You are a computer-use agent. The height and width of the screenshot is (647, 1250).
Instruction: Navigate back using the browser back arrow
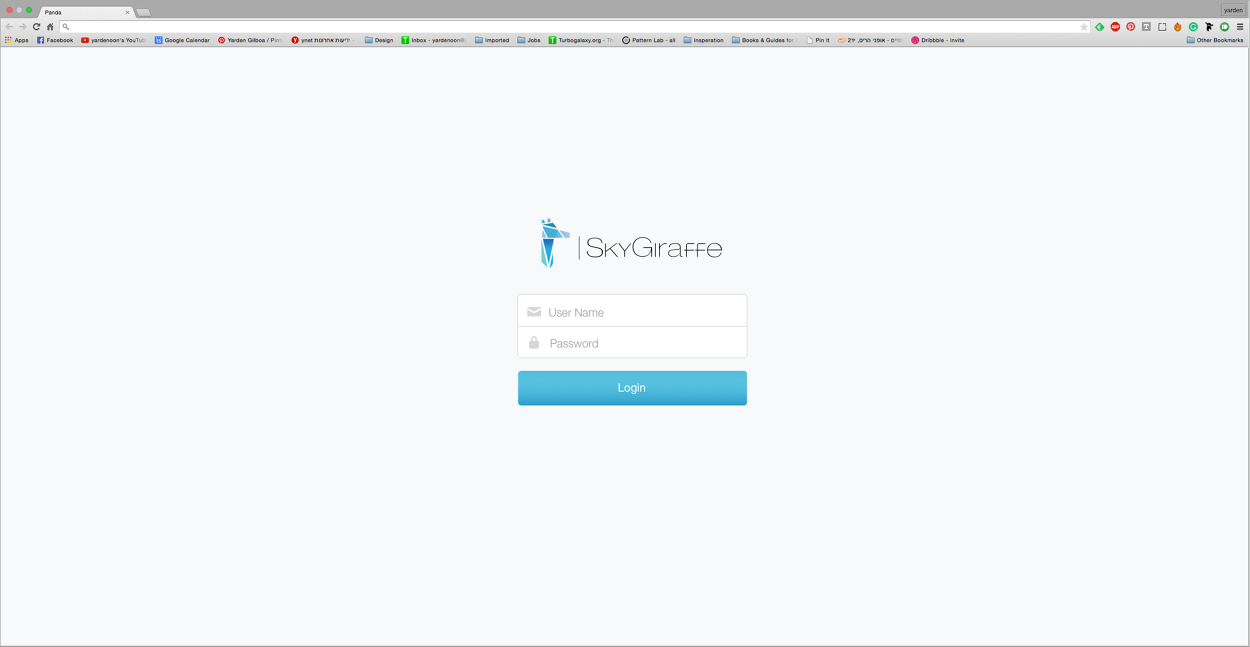[8, 26]
